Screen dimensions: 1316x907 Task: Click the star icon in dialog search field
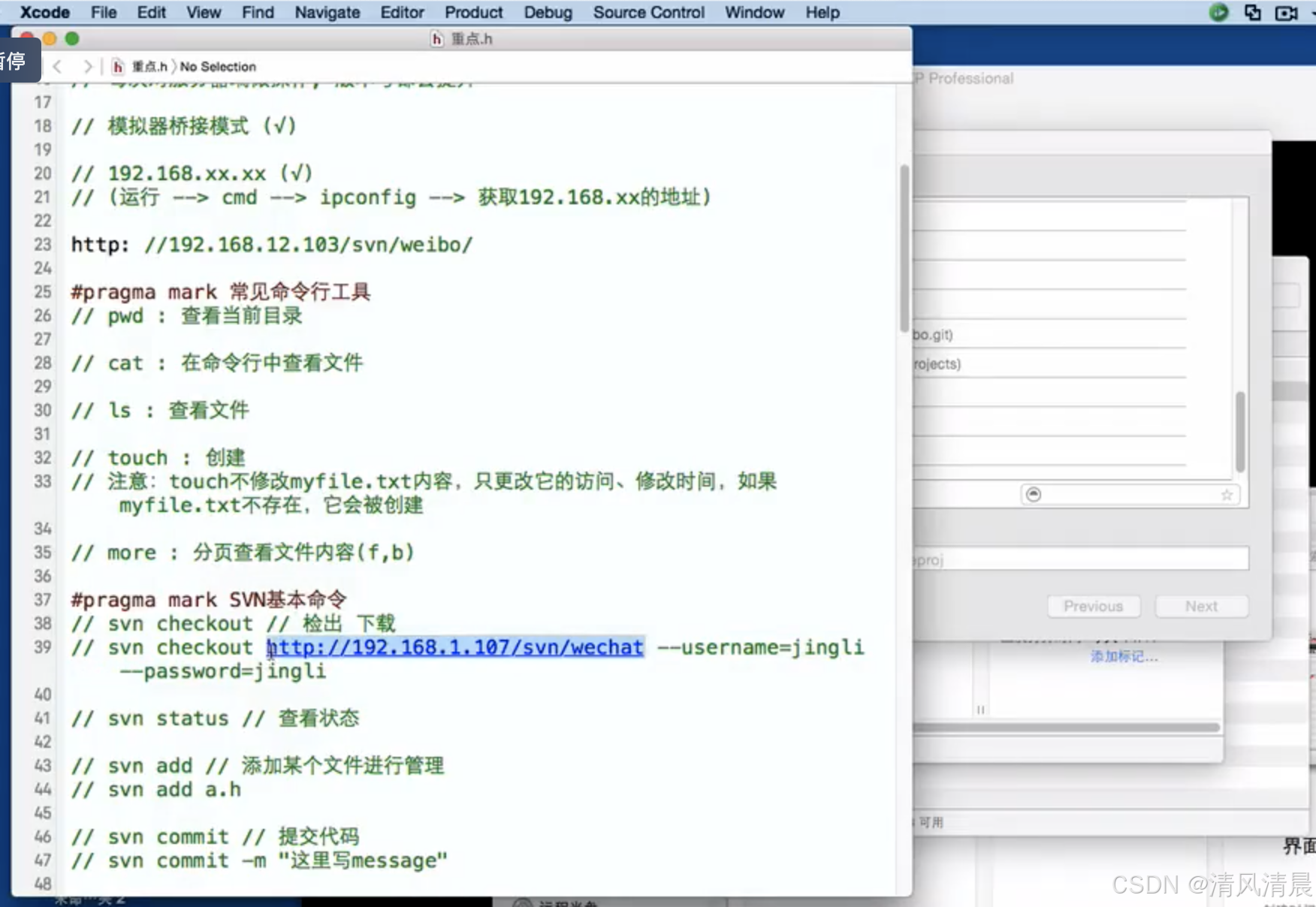click(1227, 495)
